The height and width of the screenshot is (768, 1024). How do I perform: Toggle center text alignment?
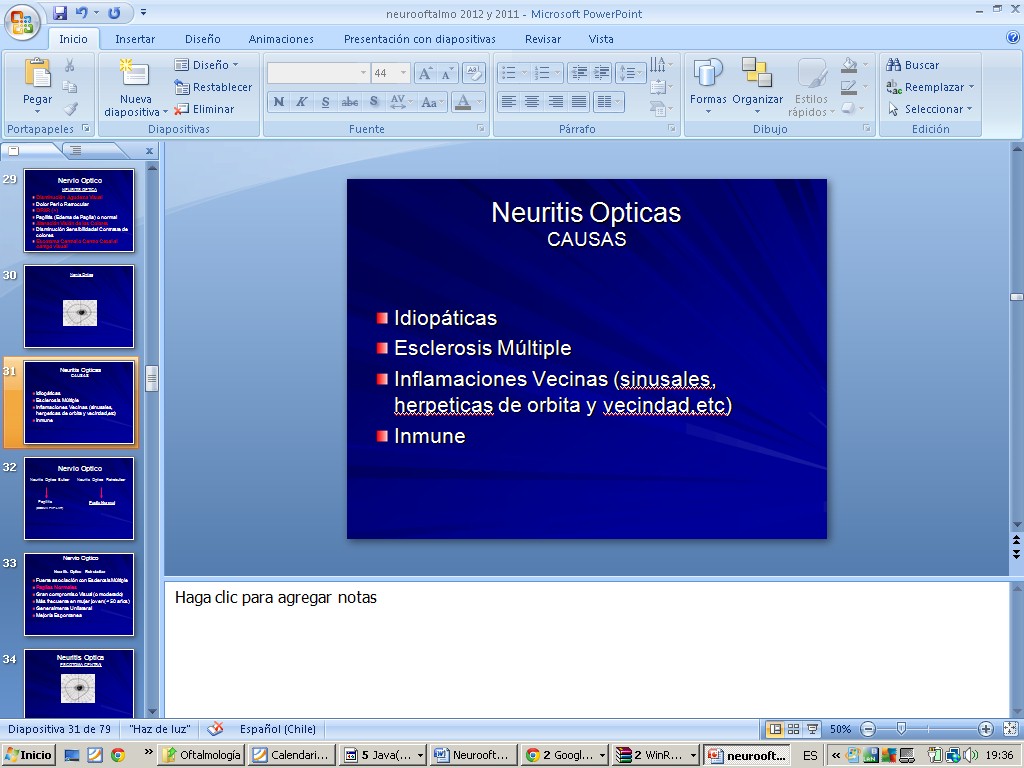pos(532,102)
